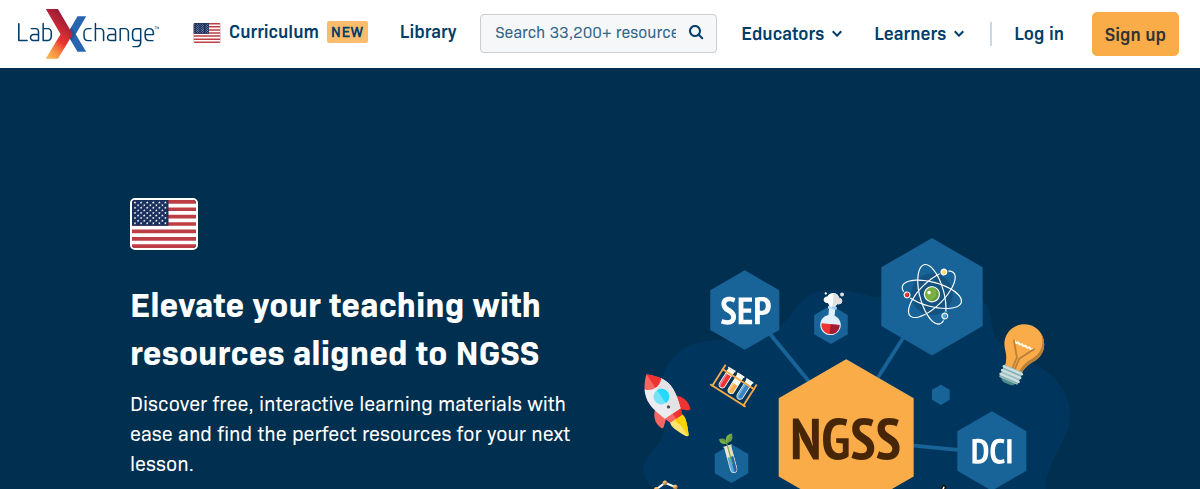
Task: Click the light bulb illustration
Action: [1022, 354]
